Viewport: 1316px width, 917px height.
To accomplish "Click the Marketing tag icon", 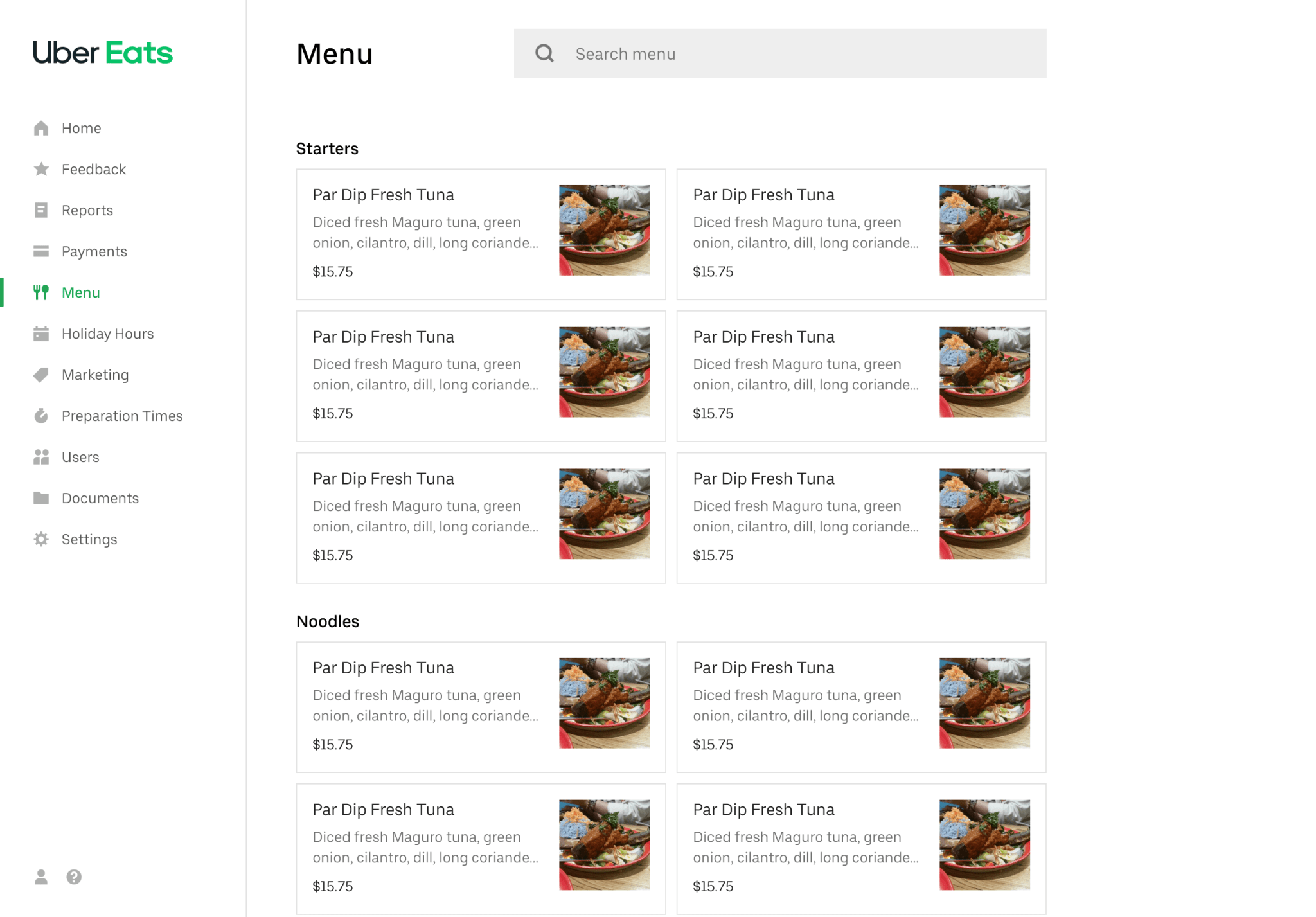I will (x=41, y=375).
